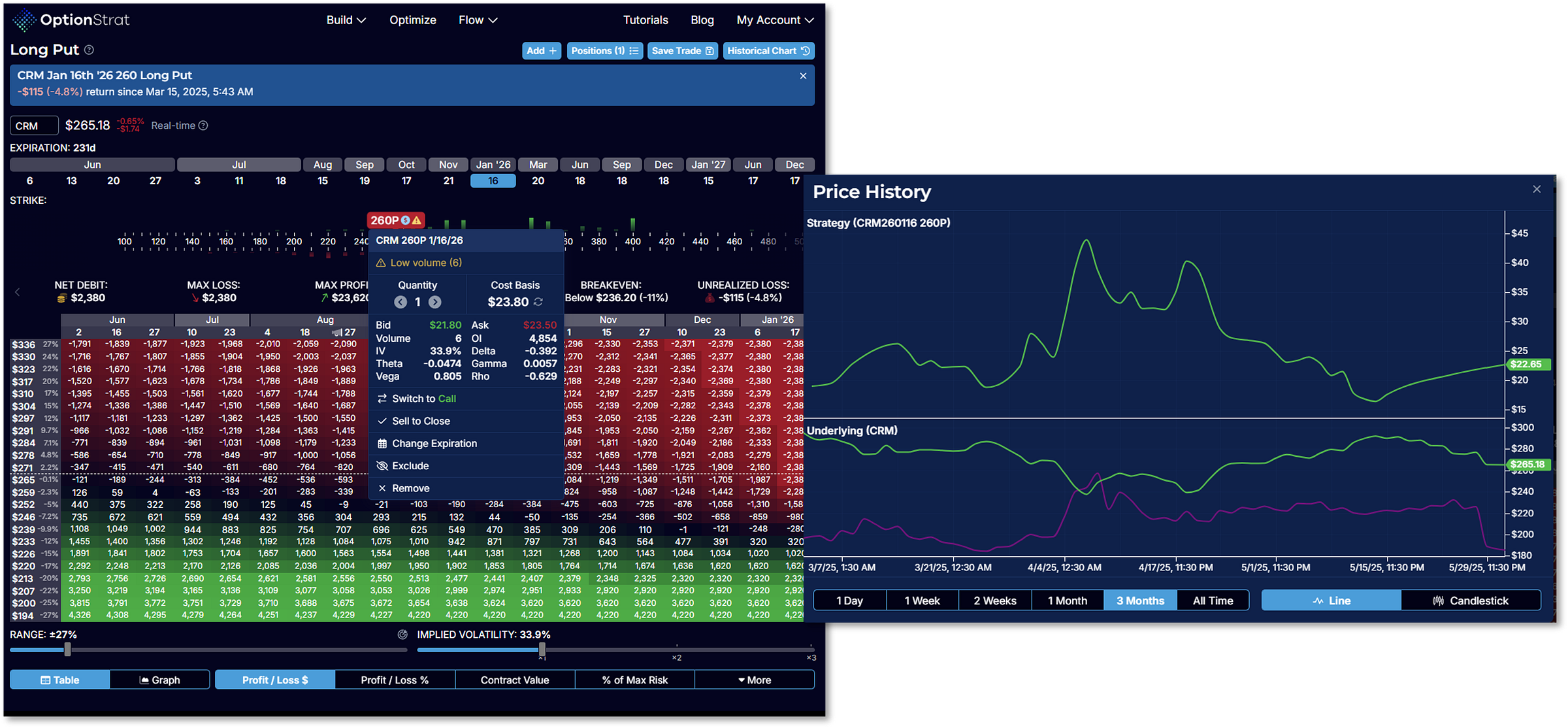Image resolution: width=1568 pixels, height=728 pixels.
Task: Select the Mar 20 expiration date
Action: click(x=538, y=181)
